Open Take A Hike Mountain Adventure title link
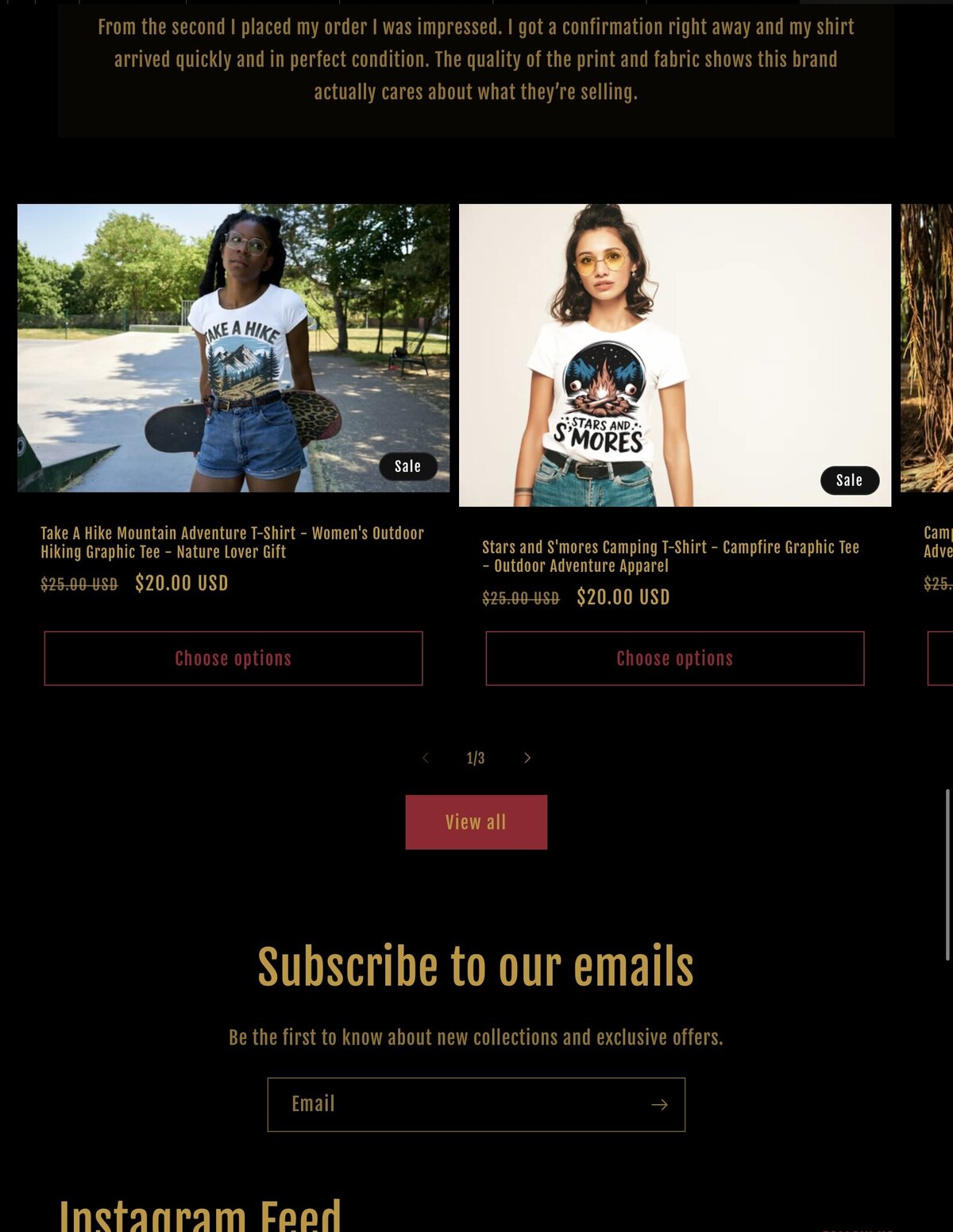Screen dimensions: 953x1232 click(233, 543)
